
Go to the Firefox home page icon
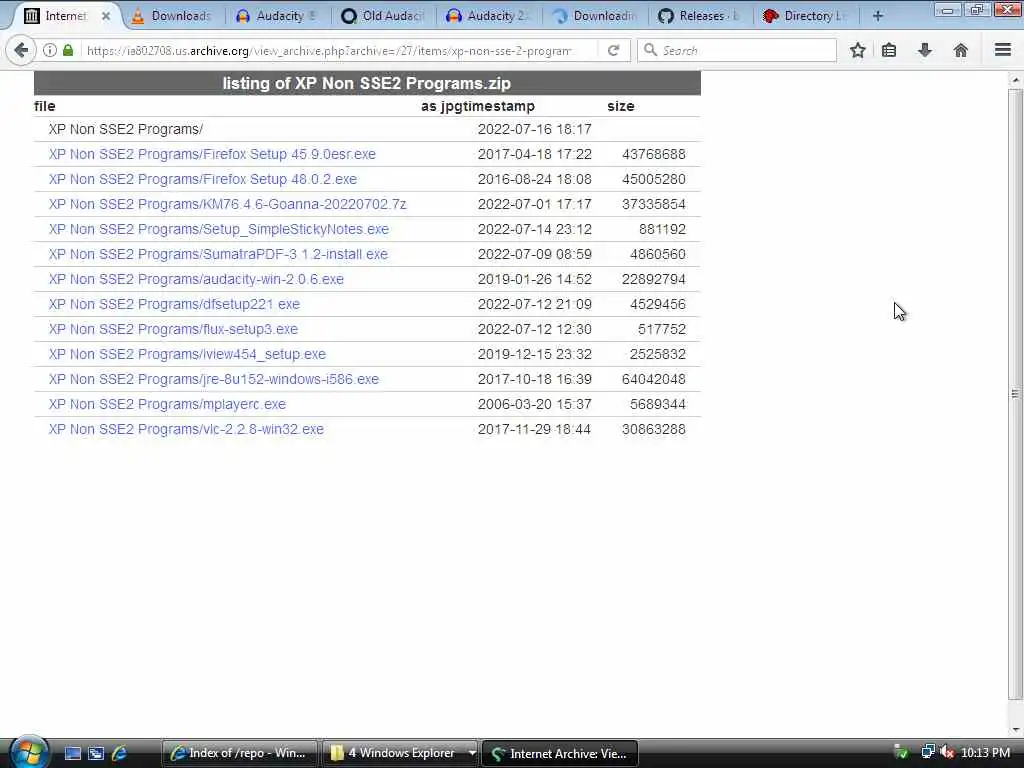click(x=961, y=50)
